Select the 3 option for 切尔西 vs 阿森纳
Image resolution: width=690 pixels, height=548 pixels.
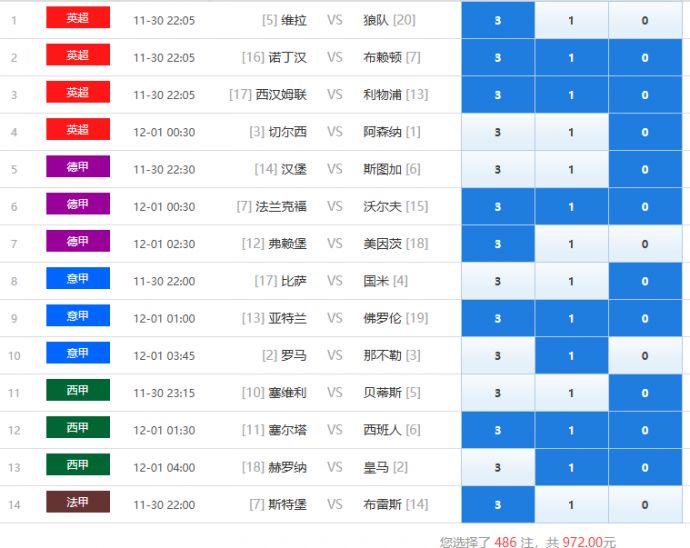(498, 132)
